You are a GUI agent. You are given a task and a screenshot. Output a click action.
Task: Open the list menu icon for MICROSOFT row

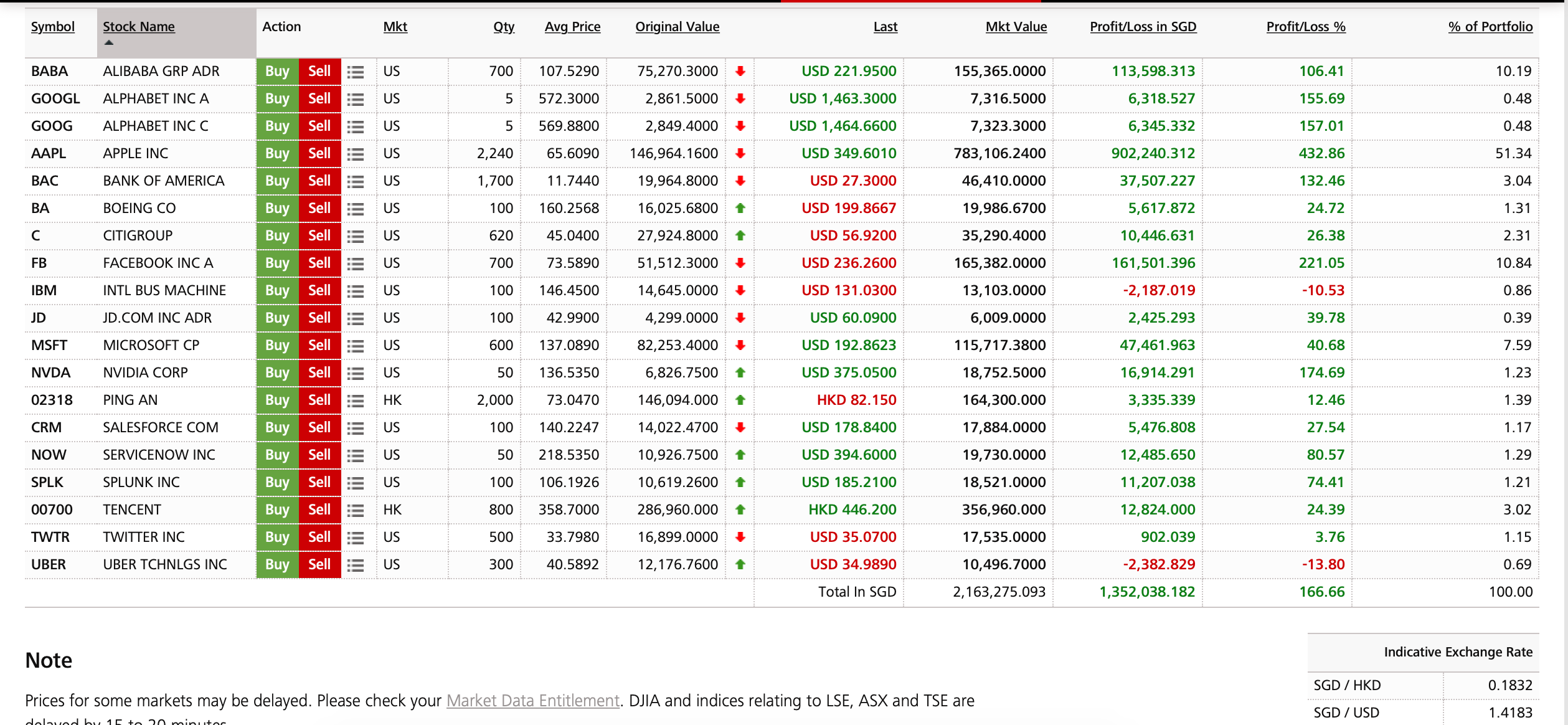356,346
